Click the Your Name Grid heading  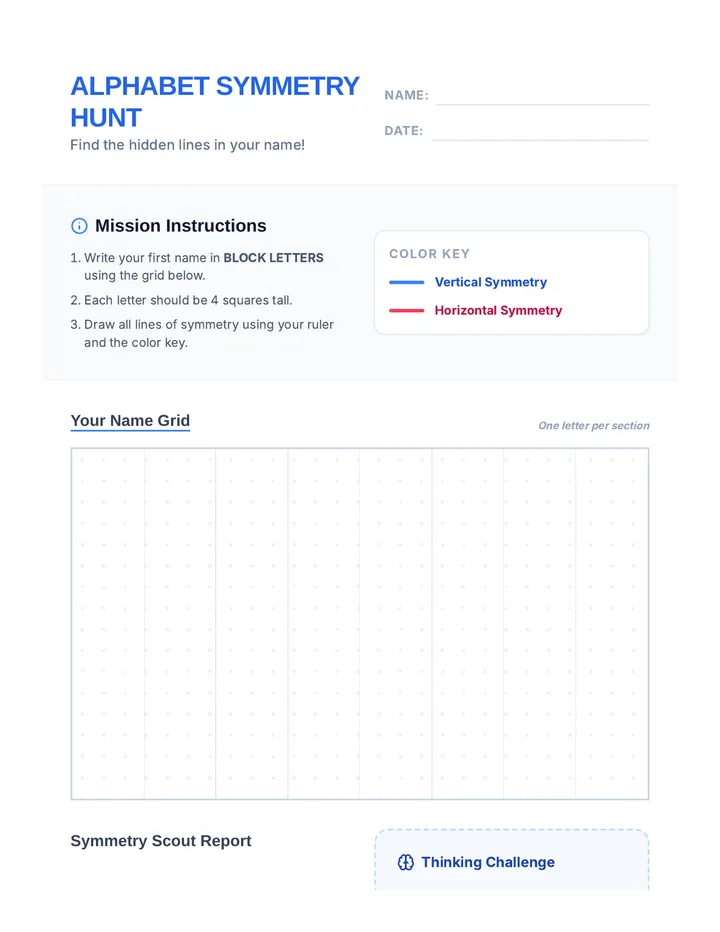130,420
